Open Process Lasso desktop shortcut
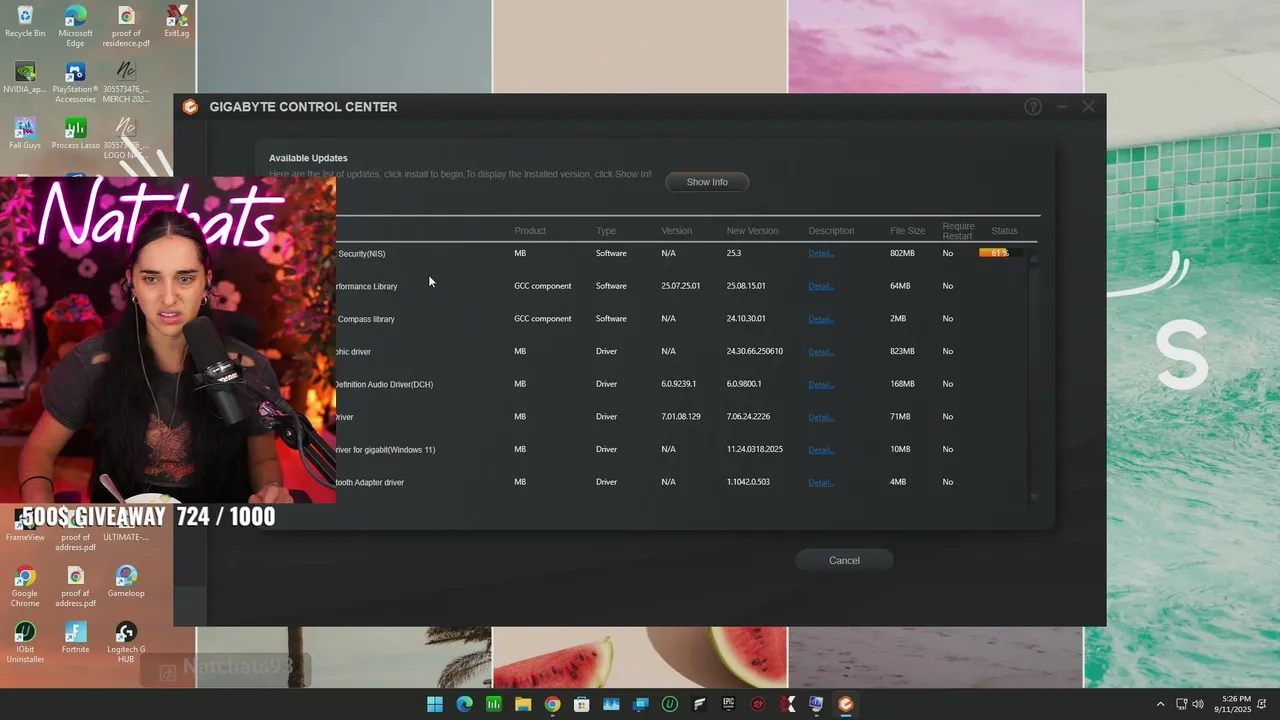This screenshot has width=1280, height=720. [x=75, y=134]
